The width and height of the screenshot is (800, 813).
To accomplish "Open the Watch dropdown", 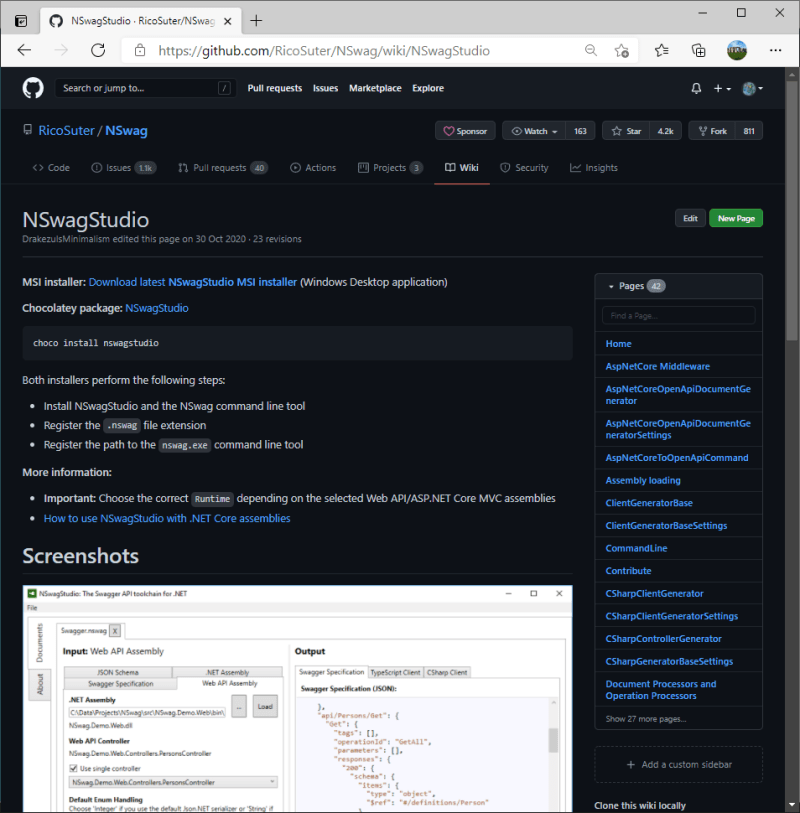I will tap(534, 131).
